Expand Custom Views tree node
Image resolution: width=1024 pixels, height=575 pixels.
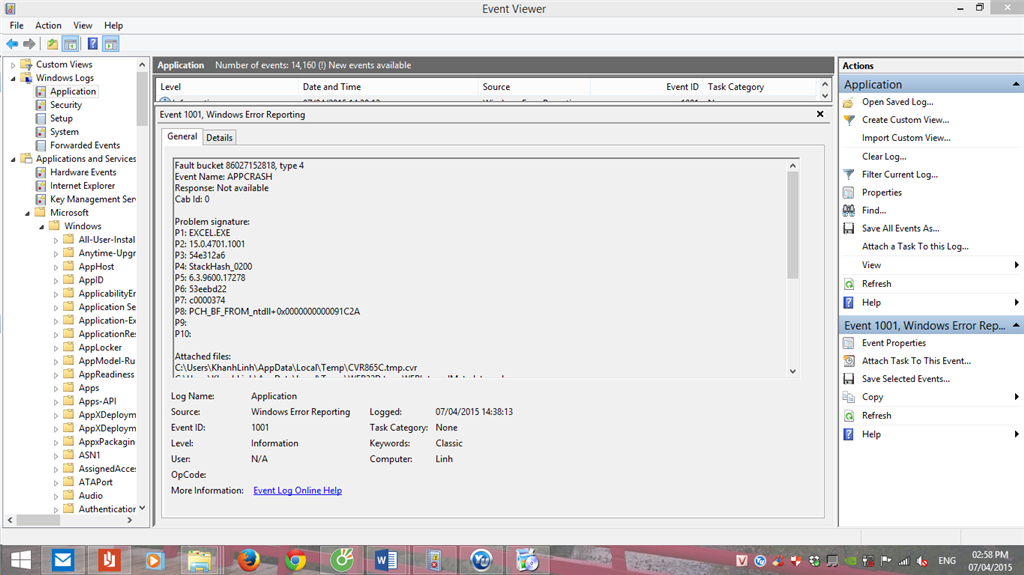tap(13, 65)
